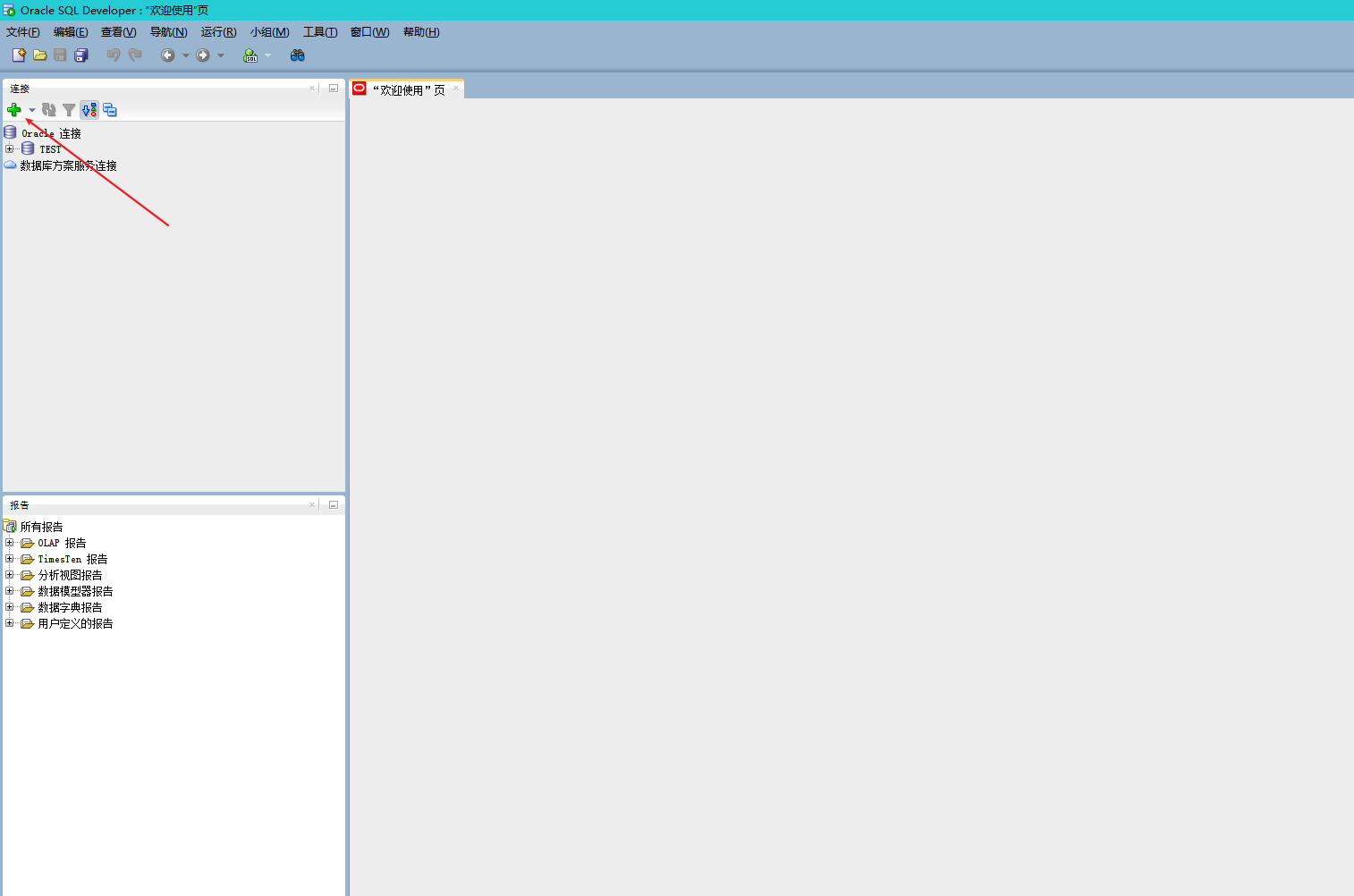Close the "欢迎使用" 页 tab
Image resolution: width=1354 pixels, height=896 pixels.
(x=456, y=88)
